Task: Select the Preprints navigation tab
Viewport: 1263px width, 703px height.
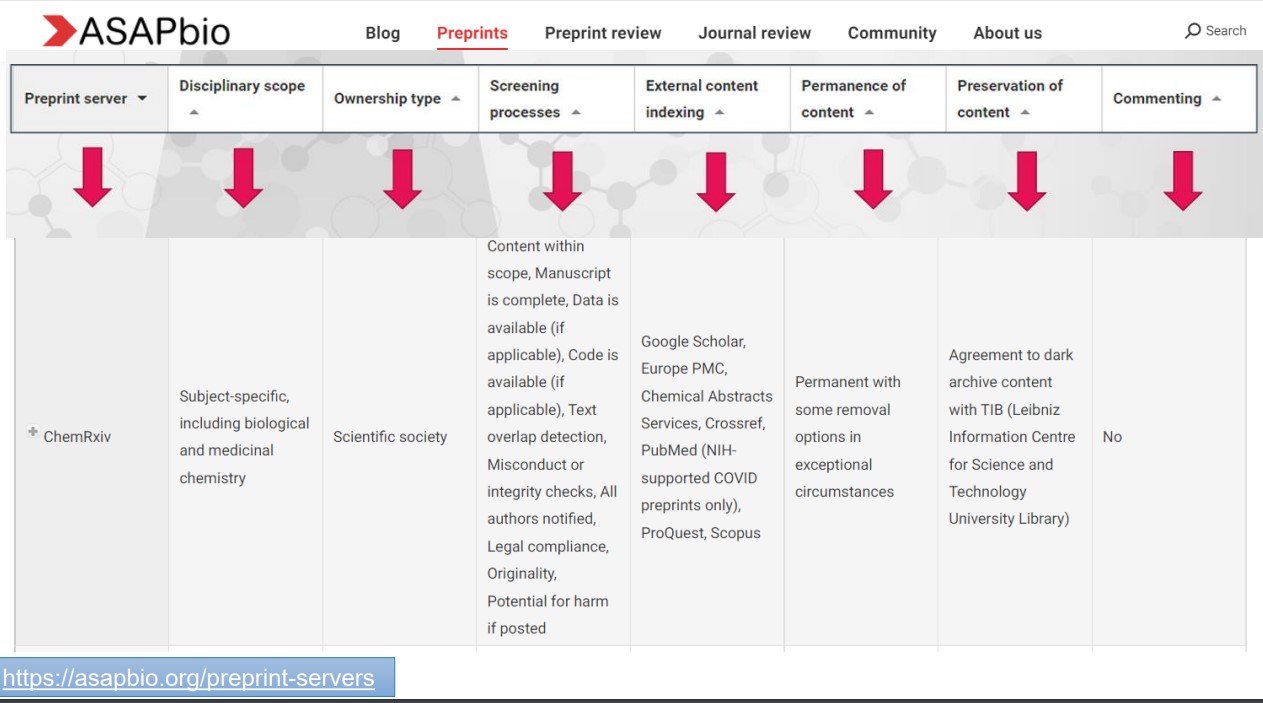Action: (x=472, y=33)
